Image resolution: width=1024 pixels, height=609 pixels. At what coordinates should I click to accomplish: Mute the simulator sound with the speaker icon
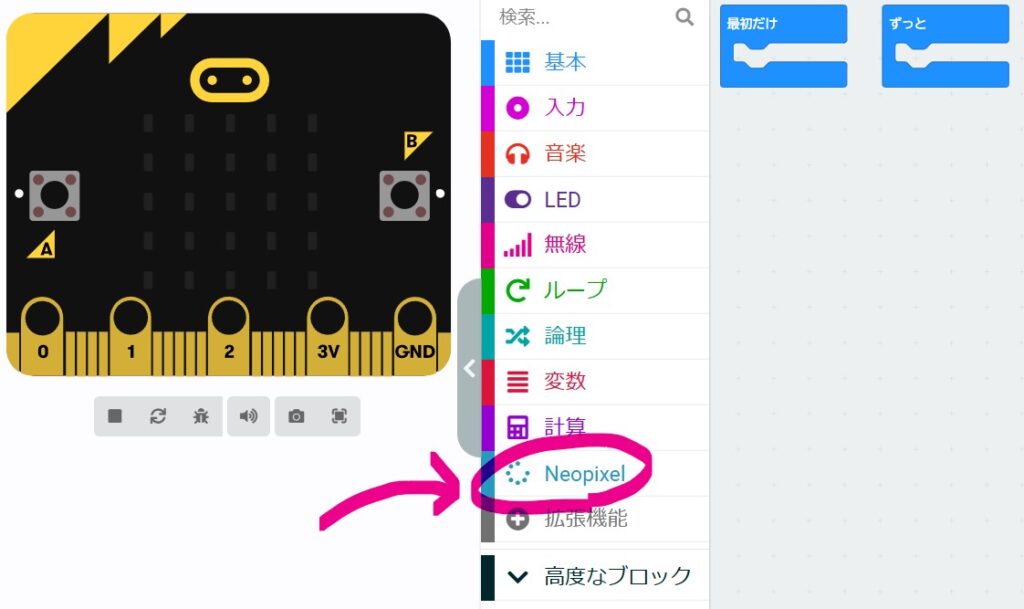[248, 416]
